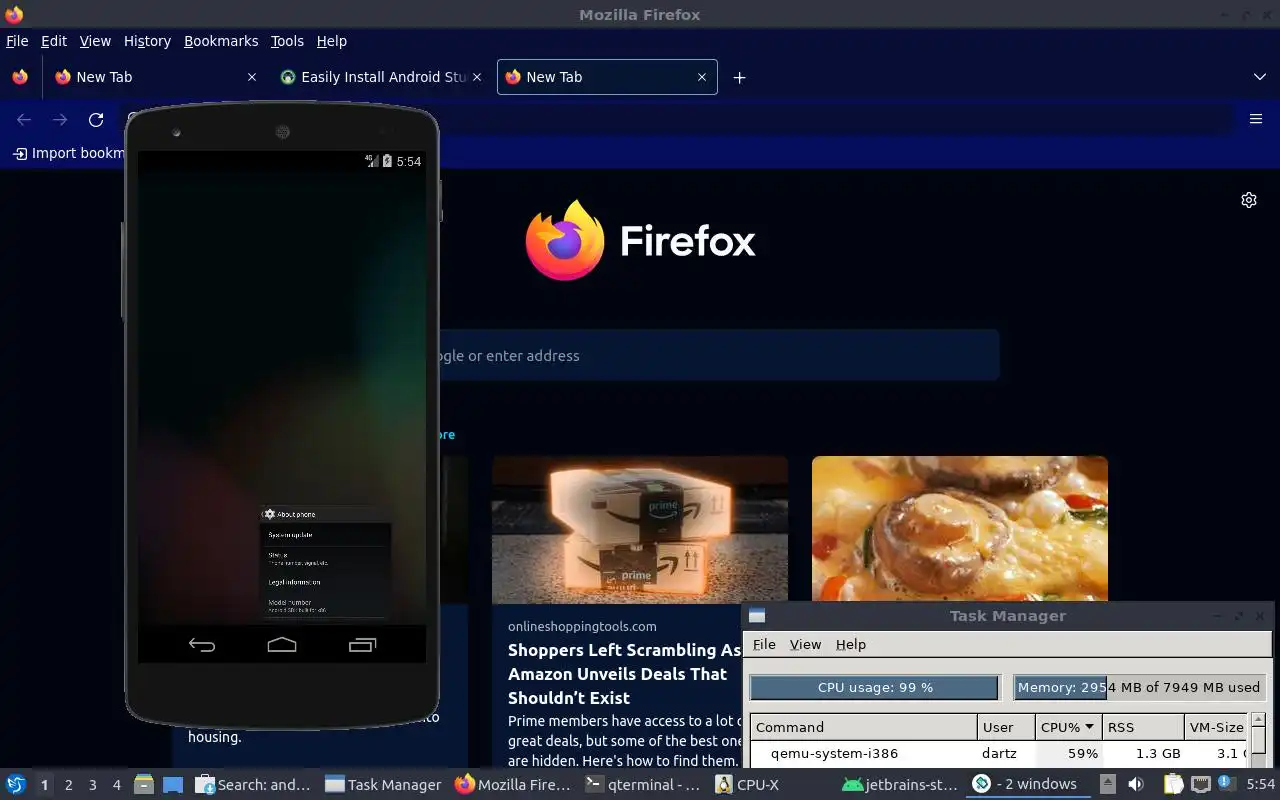Click the Import bookmarks toolbar button
The height and width of the screenshot is (800, 1280).
(67, 153)
